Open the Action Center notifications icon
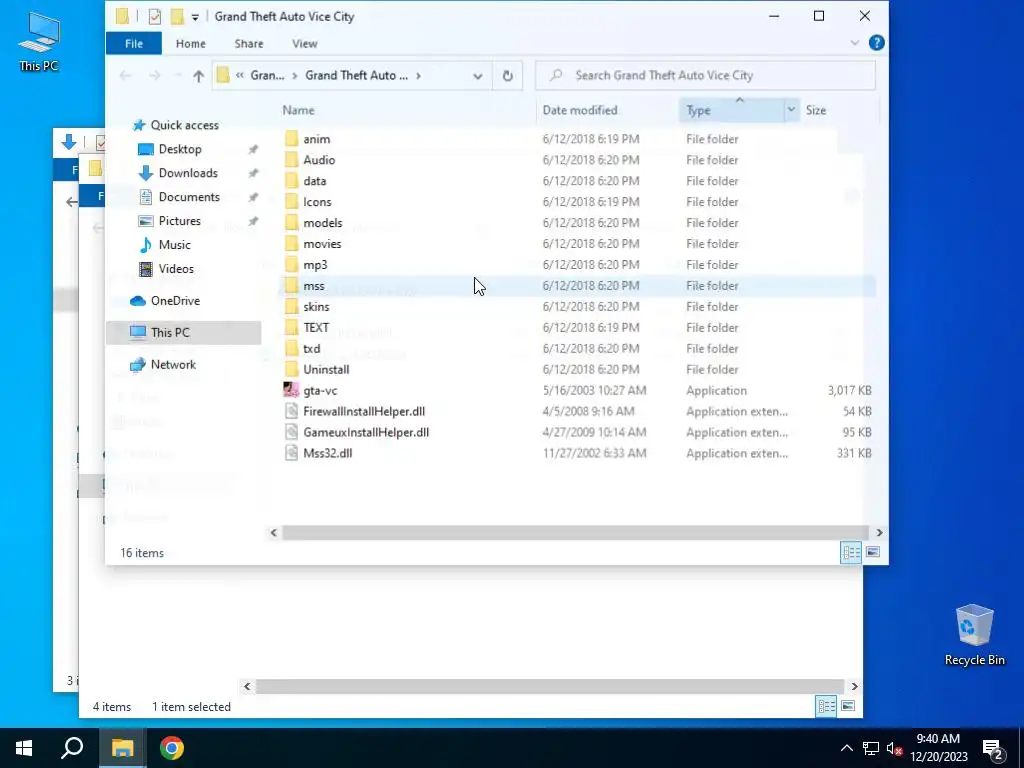 click(x=993, y=748)
